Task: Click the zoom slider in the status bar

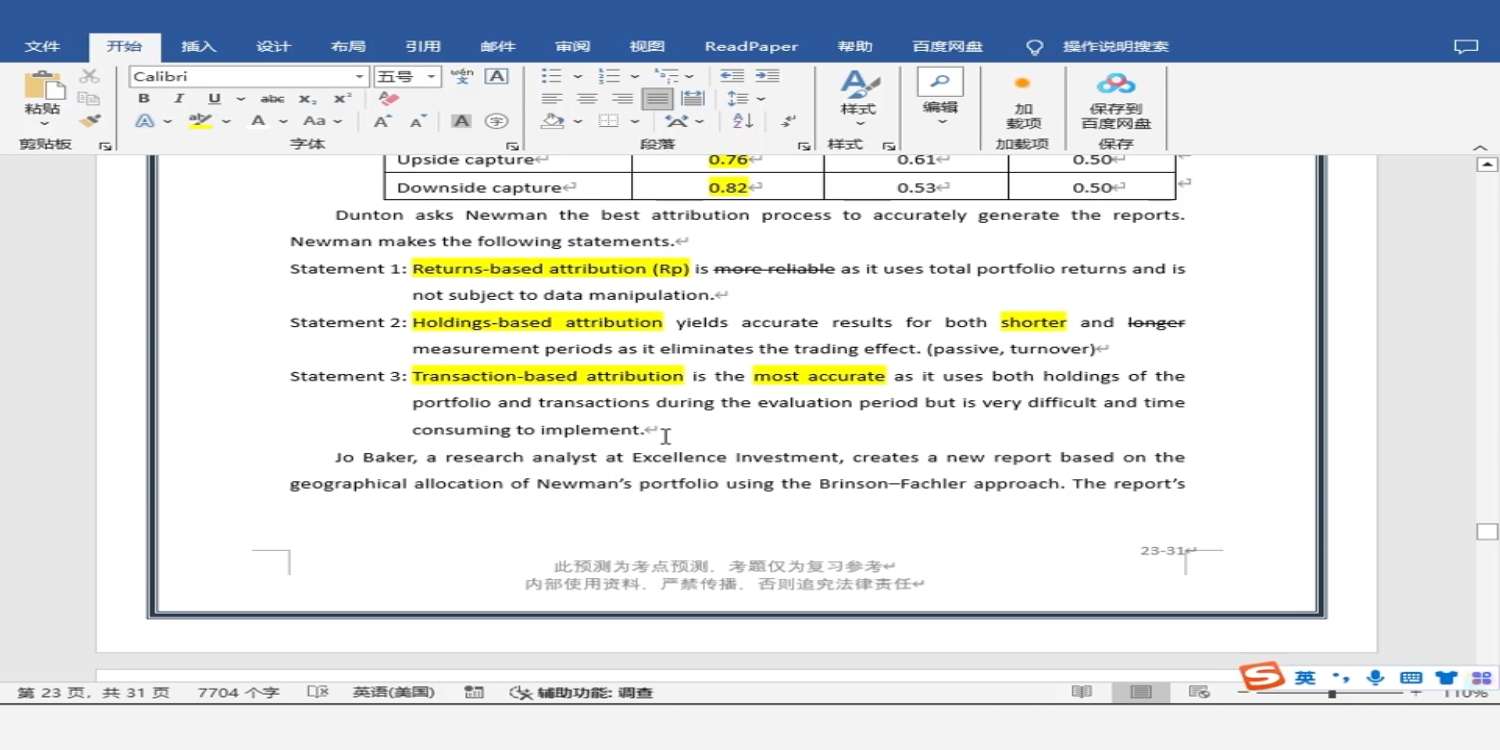Action: pos(1331,693)
